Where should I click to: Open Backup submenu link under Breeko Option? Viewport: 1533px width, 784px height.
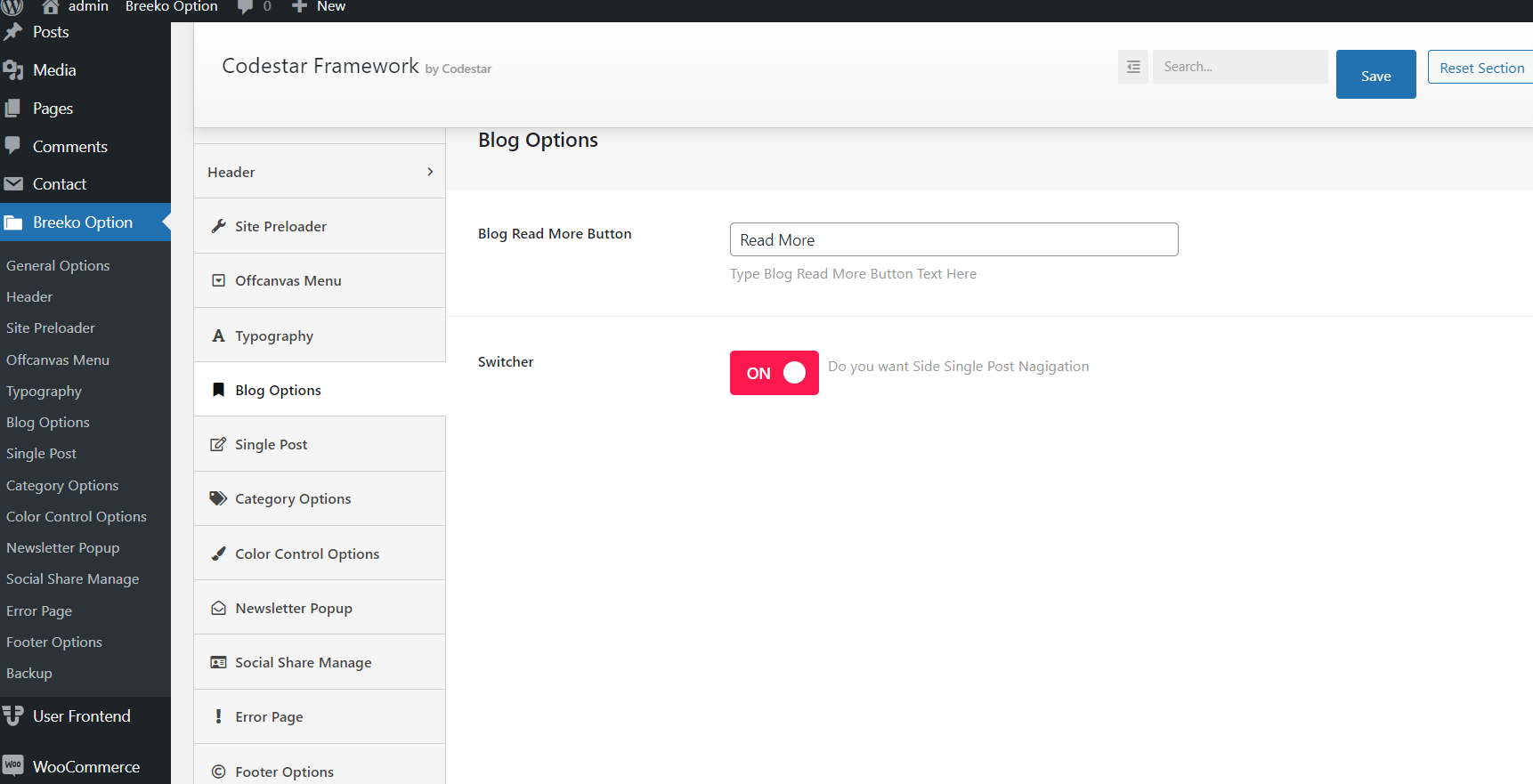pyautogui.click(x=29, y=673)
